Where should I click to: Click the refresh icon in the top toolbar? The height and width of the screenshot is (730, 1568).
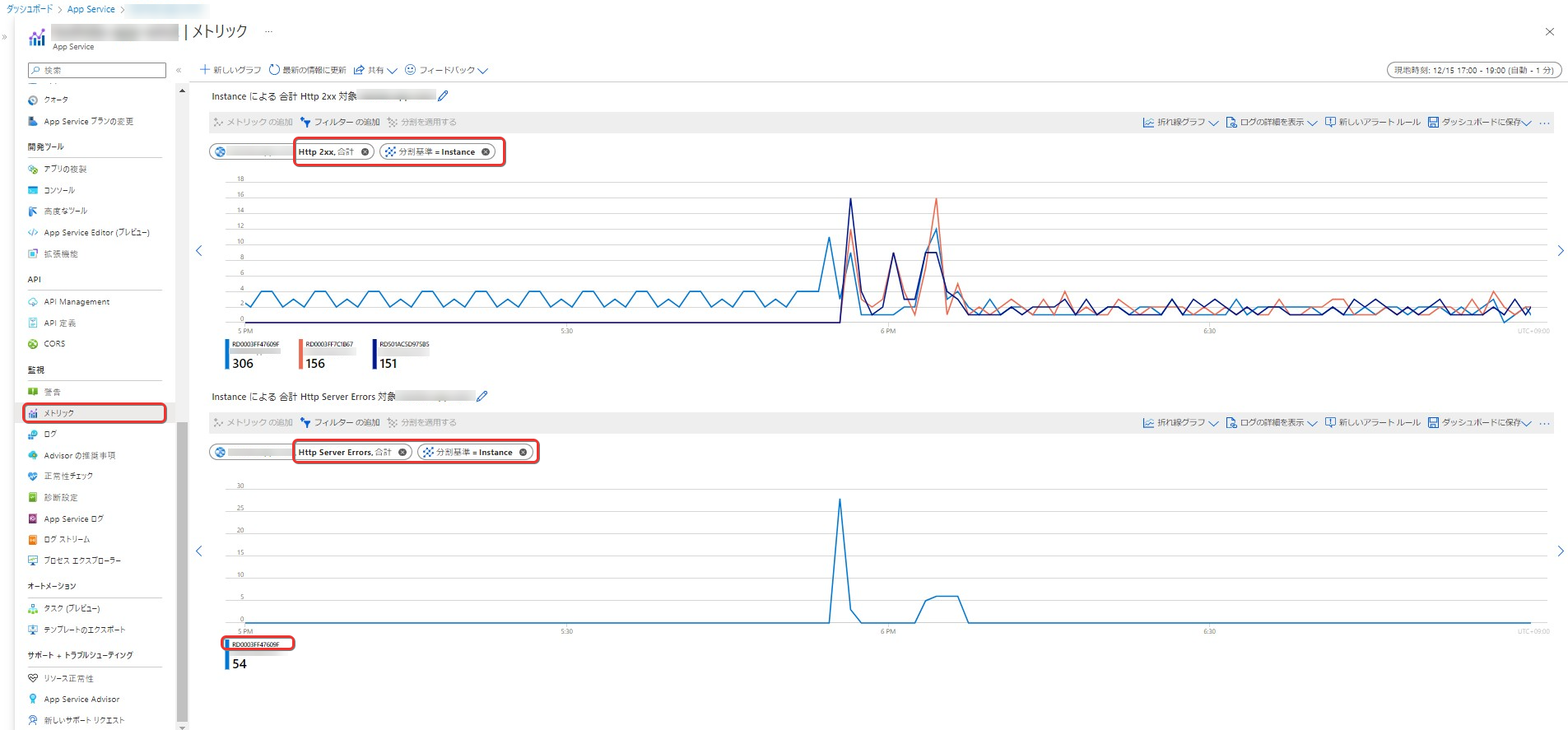pyautogui.click(x=275, y=70)
